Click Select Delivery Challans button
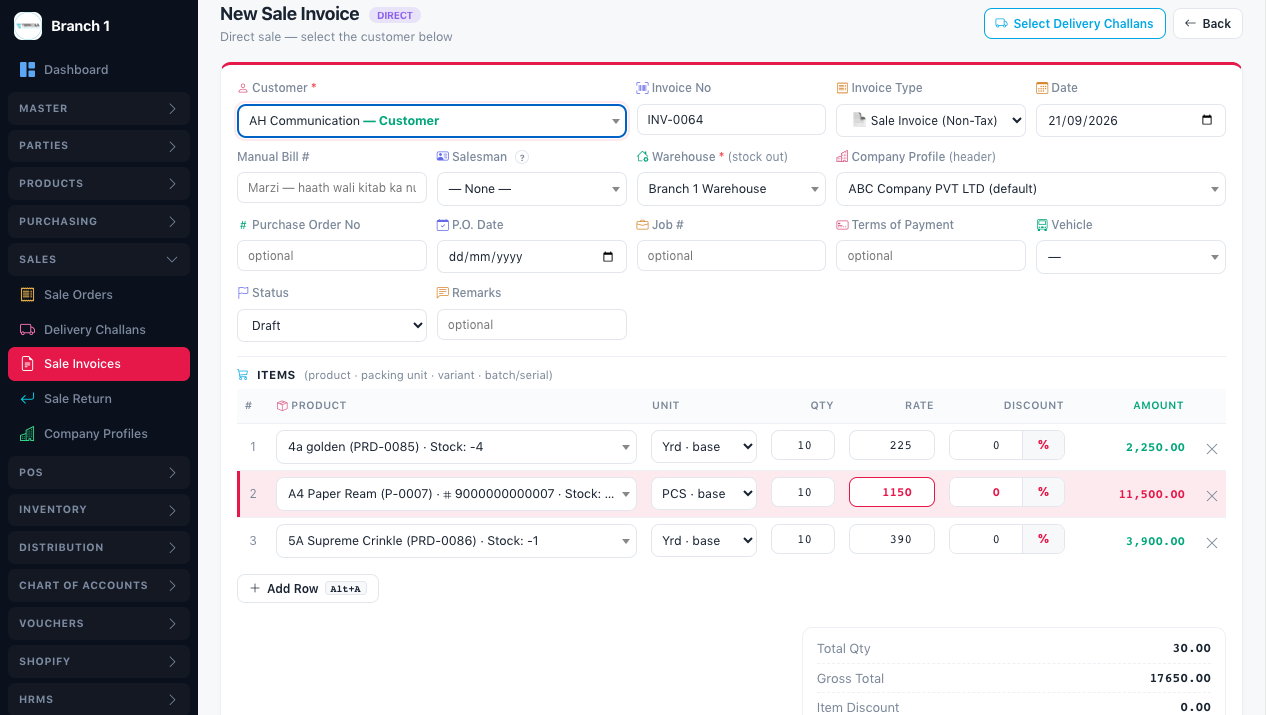 (x=1075, y=24)
